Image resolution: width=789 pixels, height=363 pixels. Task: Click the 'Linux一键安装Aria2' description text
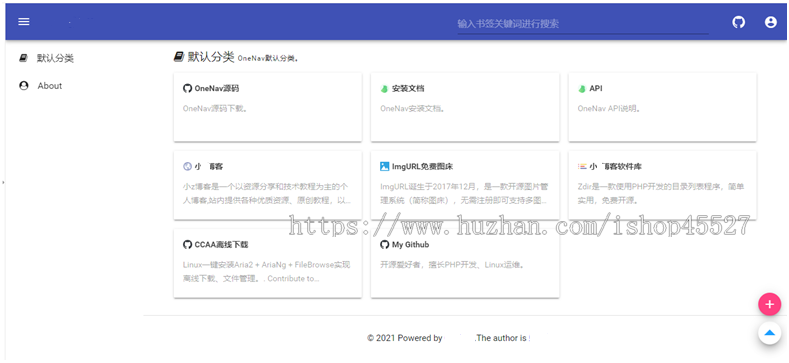tap(266, 271)
